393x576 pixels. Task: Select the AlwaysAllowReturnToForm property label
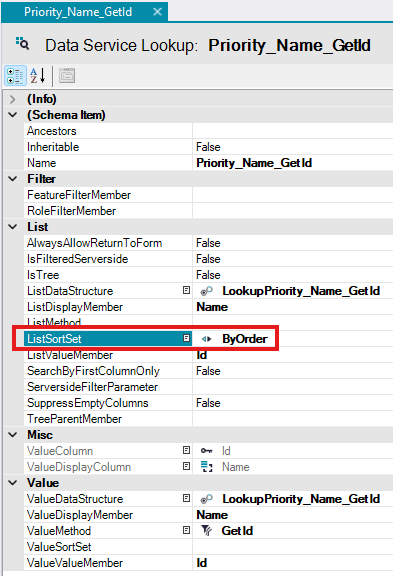click(94, 243)
